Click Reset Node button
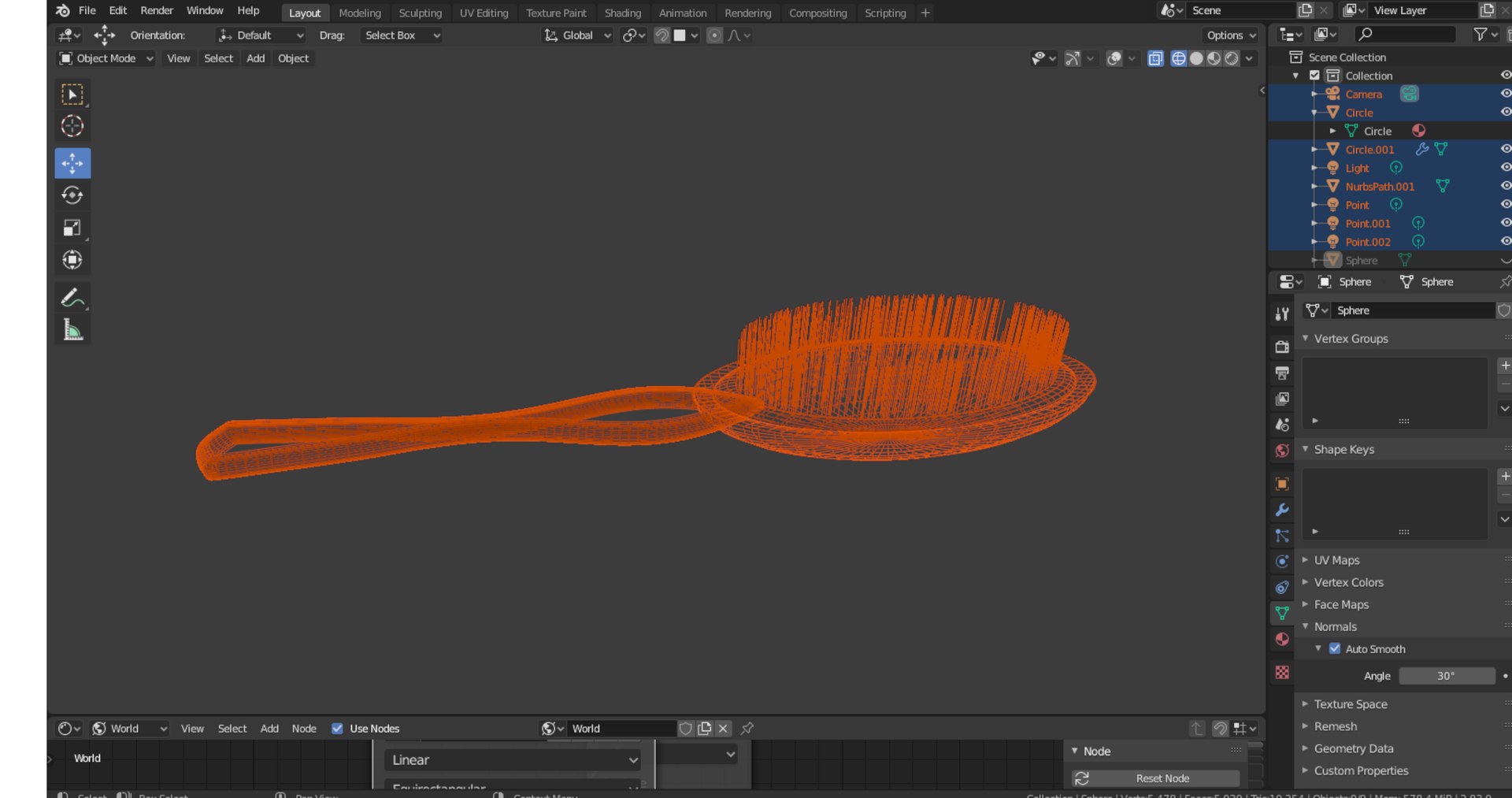 (x=1155, y=778)
